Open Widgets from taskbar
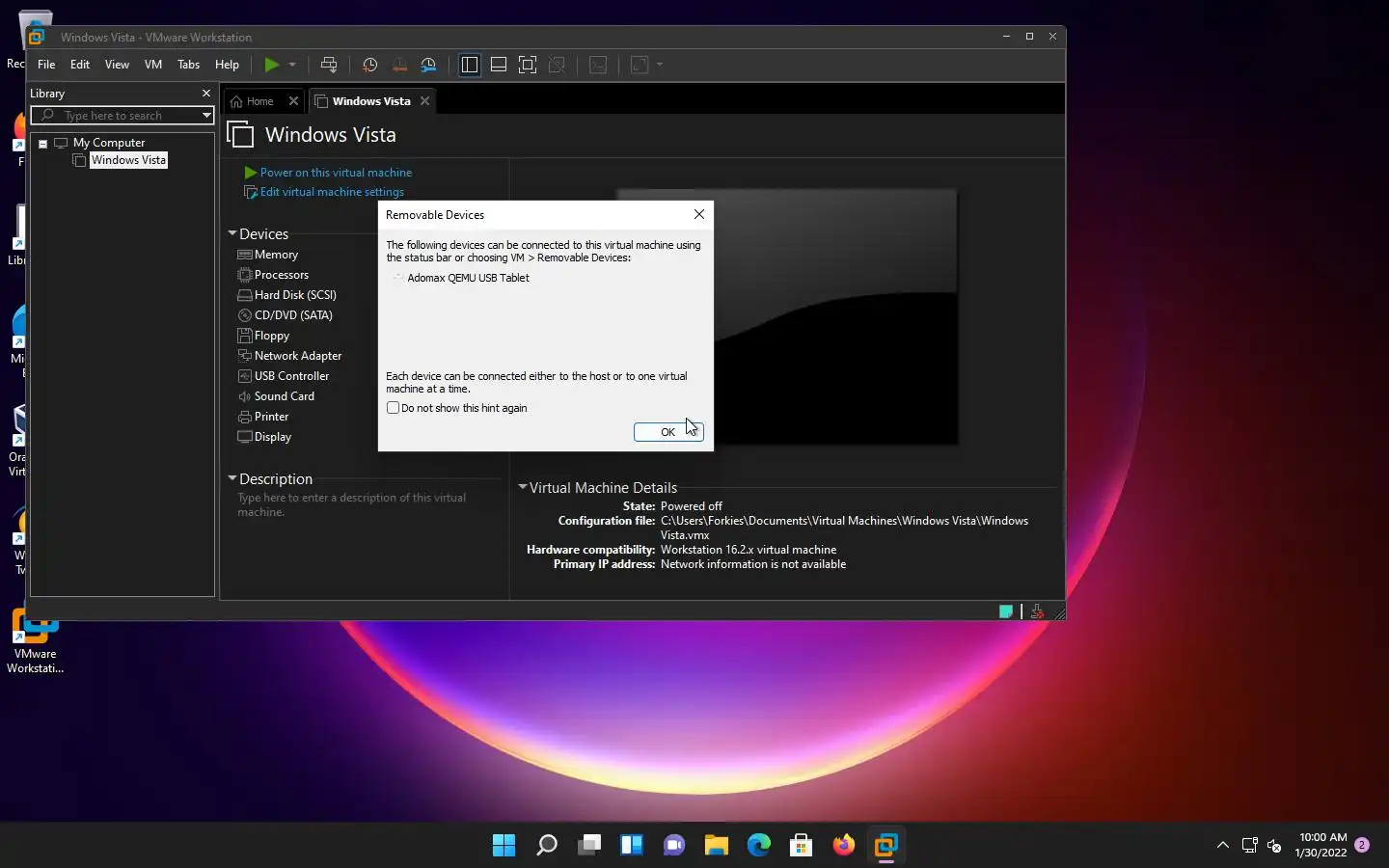Viewport: 1389px width, 868px height. (x=632, y=846)
